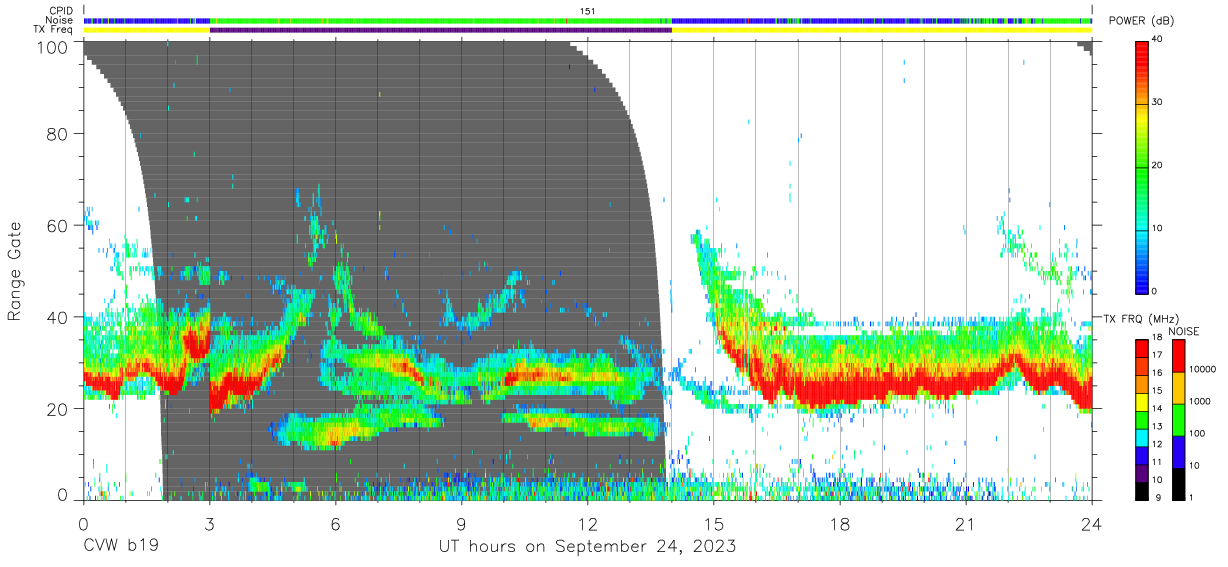
Task: Click the x-axis tick label '3'
Action: coord(209,525)
